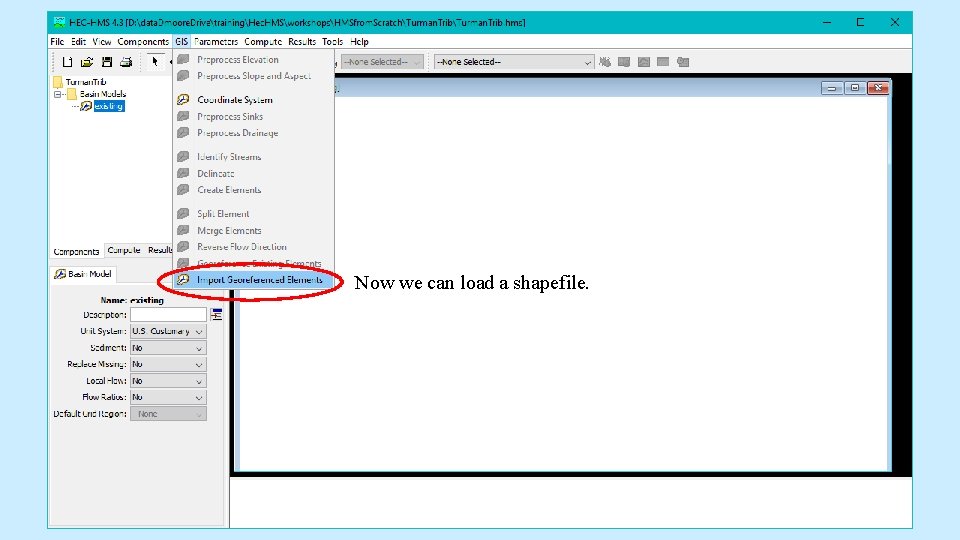Choose Preprocess Slope and Aspect entry
Image resolution: width=960 pixels, height=540 pixels.
[254, 76]
